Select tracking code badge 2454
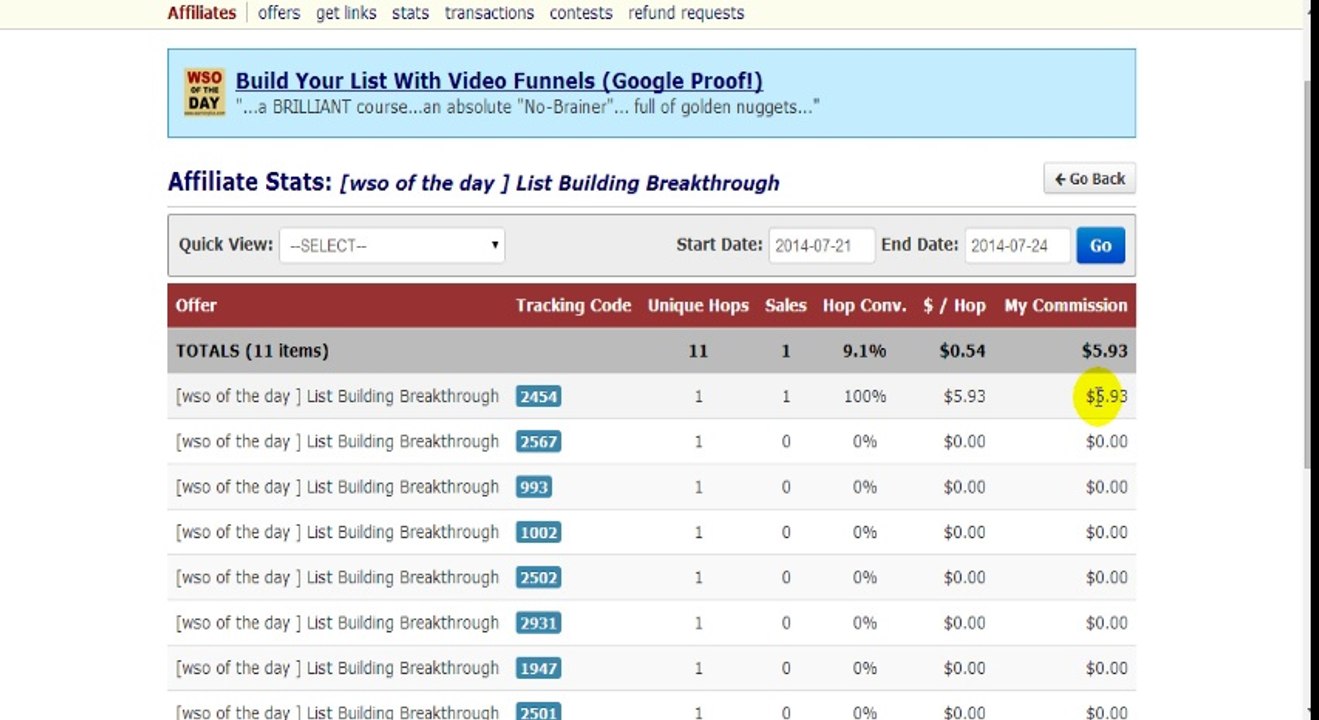The width and height of the screenshot is (1319, 720). point(538,396)
